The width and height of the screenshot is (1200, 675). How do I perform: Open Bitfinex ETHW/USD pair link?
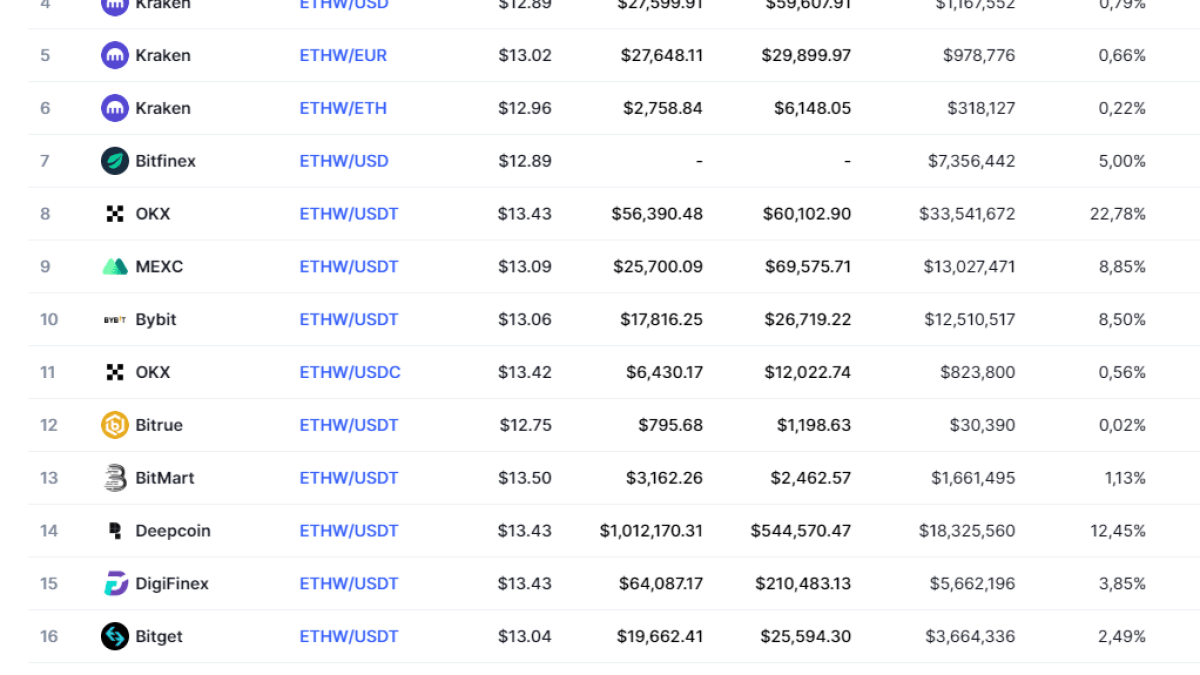click(344, 161)
